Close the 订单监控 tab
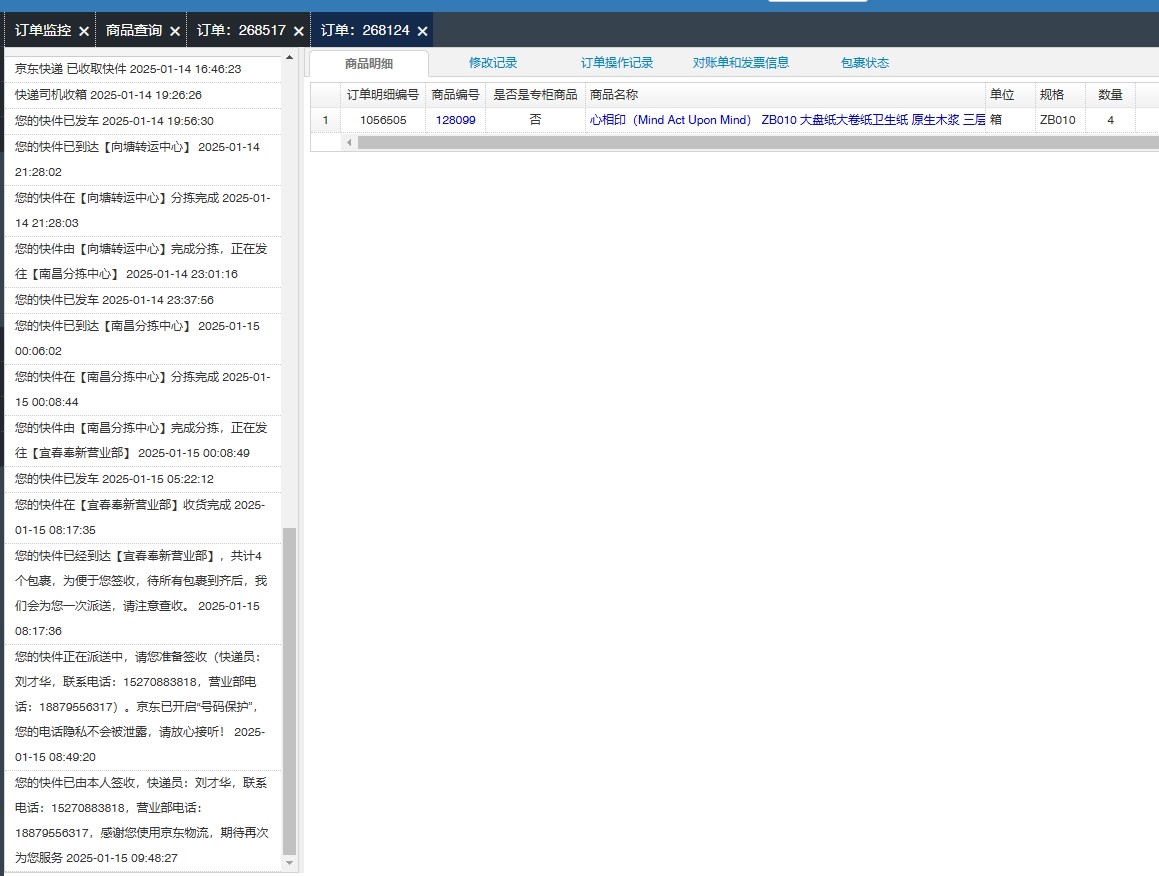This screenshot has width=1159, height=876. pyautogui.click(x=84, y=31)
